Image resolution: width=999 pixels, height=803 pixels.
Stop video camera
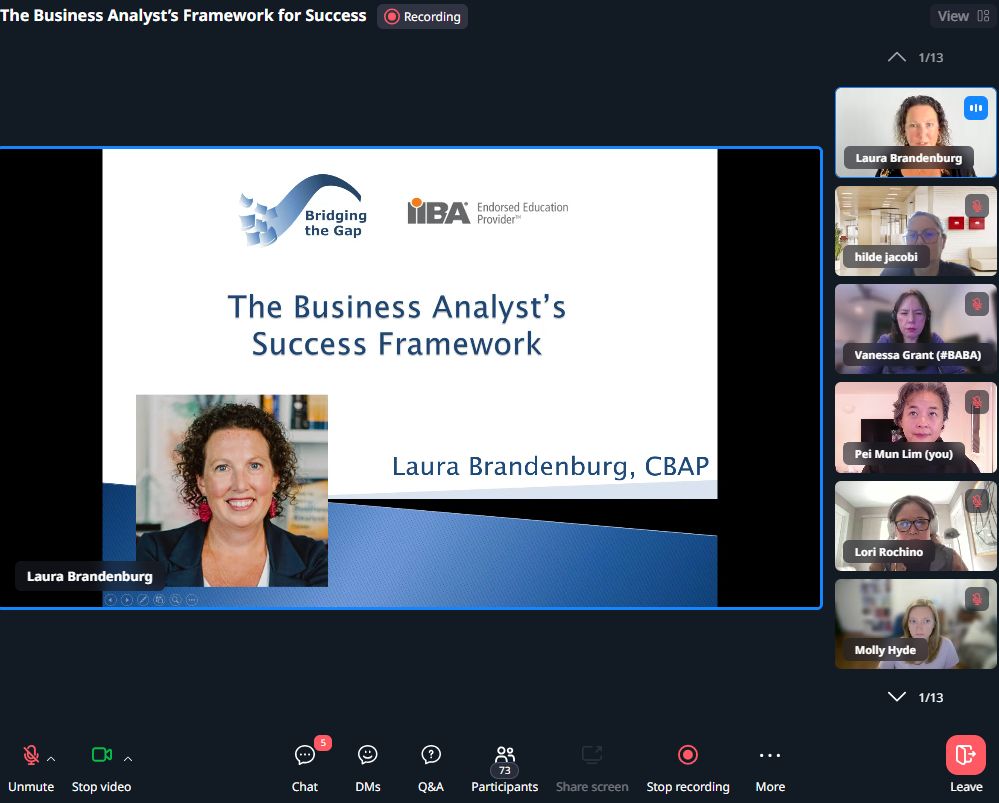point(101,765)
